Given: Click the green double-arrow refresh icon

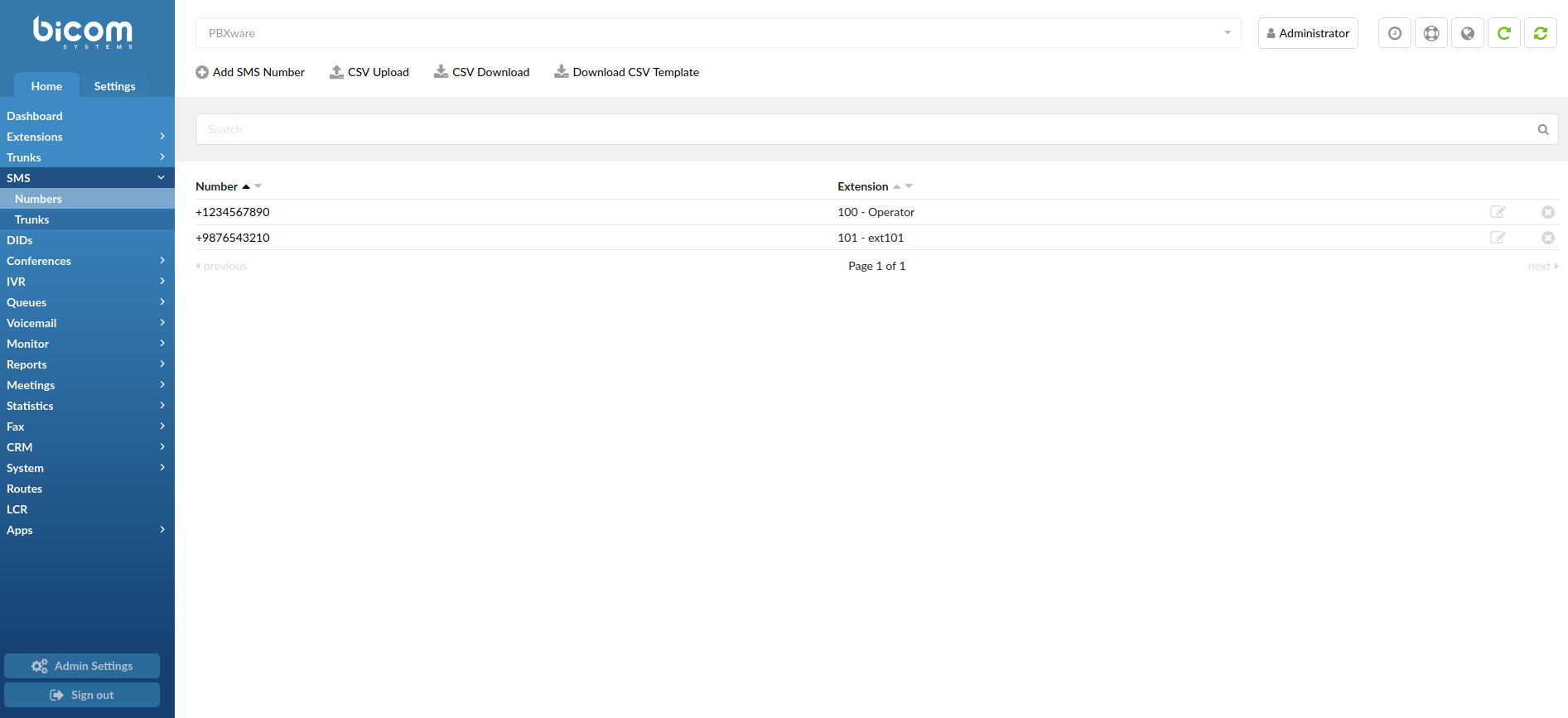Looking at the screenshot, I should (x=1541, y=33).
